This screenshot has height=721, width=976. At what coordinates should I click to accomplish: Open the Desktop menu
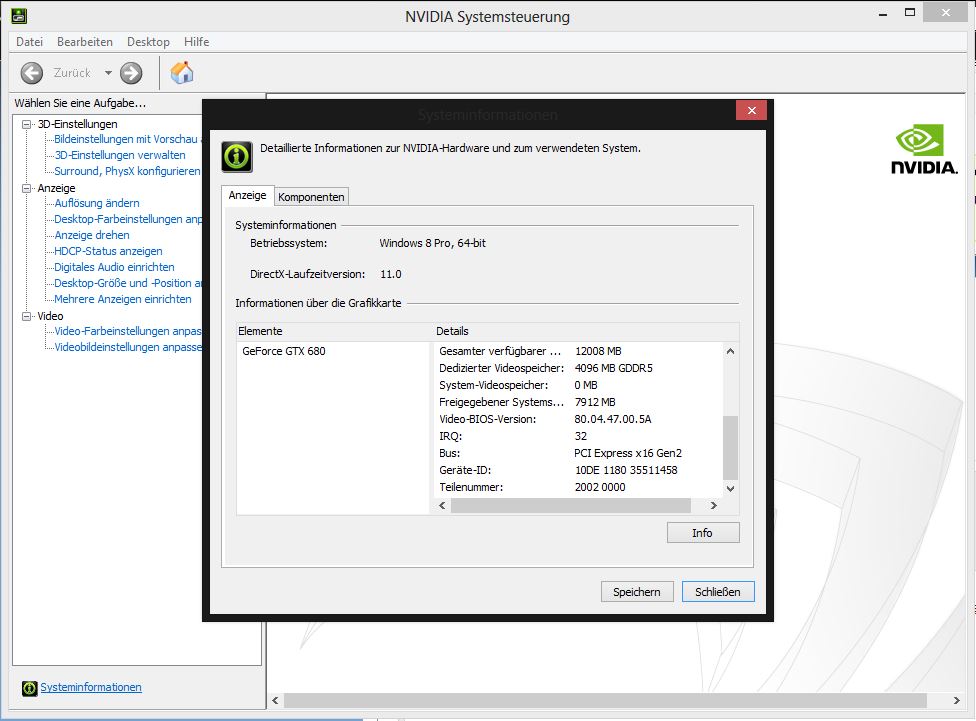[x=148, y=42]
